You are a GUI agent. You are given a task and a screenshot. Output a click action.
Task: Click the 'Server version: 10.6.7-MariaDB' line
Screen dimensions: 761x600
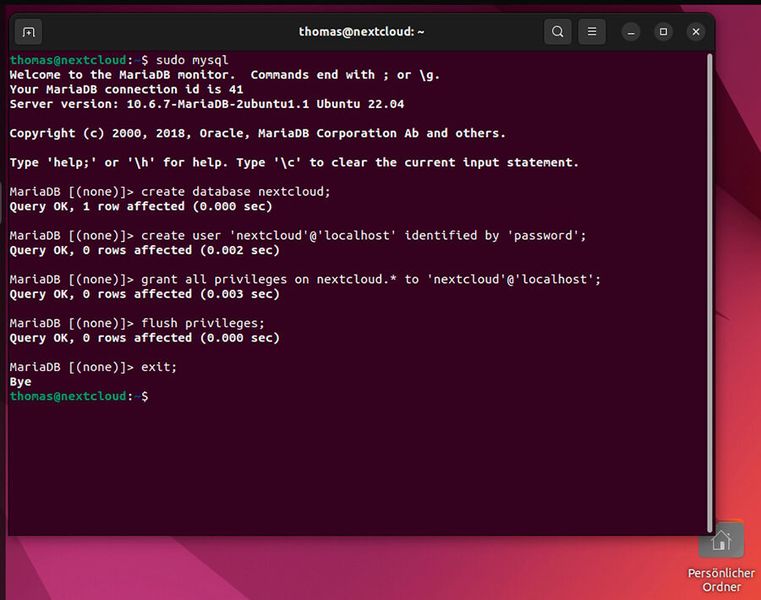207,104
